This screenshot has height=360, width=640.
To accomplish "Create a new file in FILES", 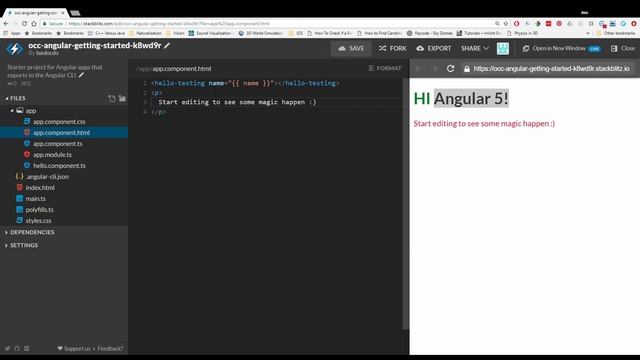I will coord(112,98).
